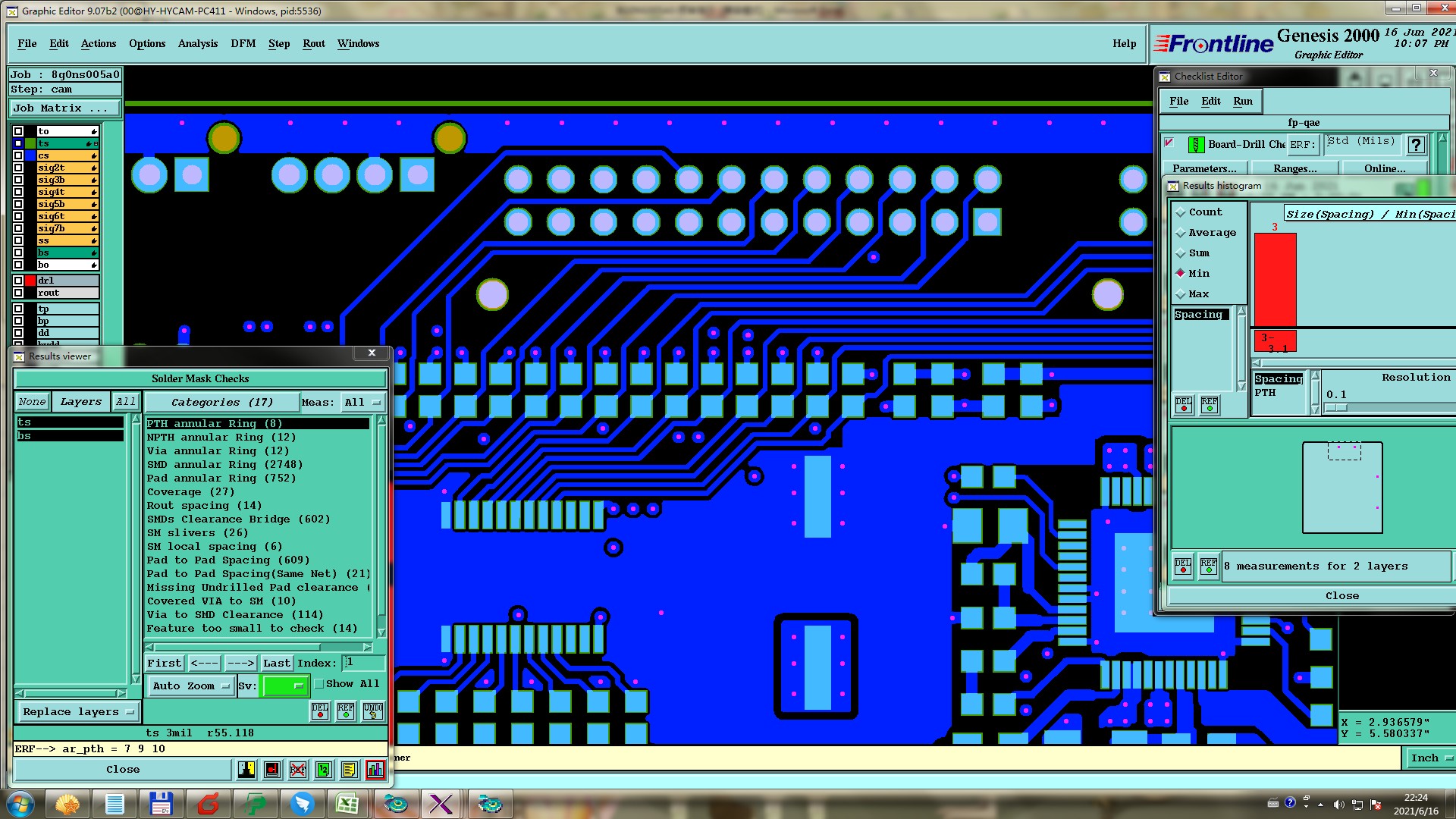The height and width of the screenshot is (819, 1456).
Task: Click the crossed-out REF icon
Action: 298,770
